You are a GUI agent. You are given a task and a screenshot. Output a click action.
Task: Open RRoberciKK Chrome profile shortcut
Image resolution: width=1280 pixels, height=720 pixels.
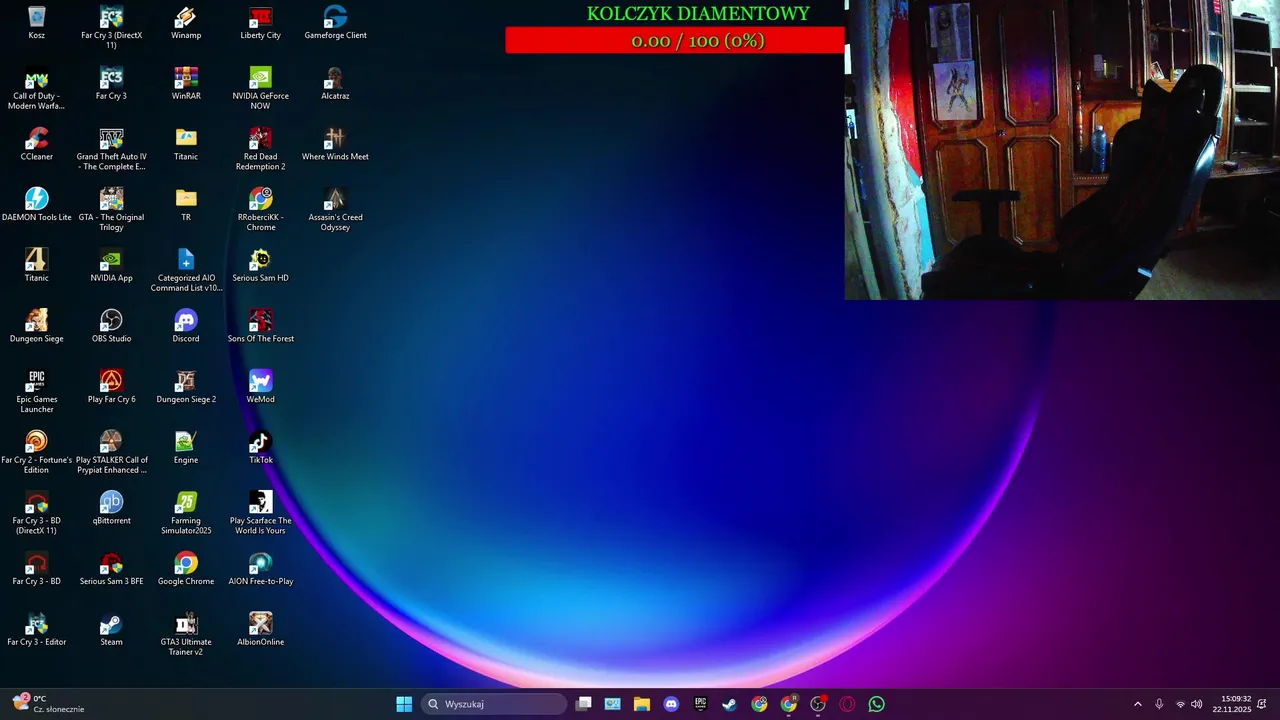(x=260, y=210)
